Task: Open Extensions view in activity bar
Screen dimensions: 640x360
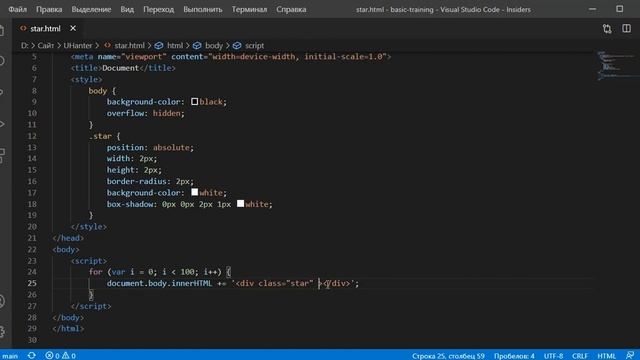Action: tap(2, 155)
